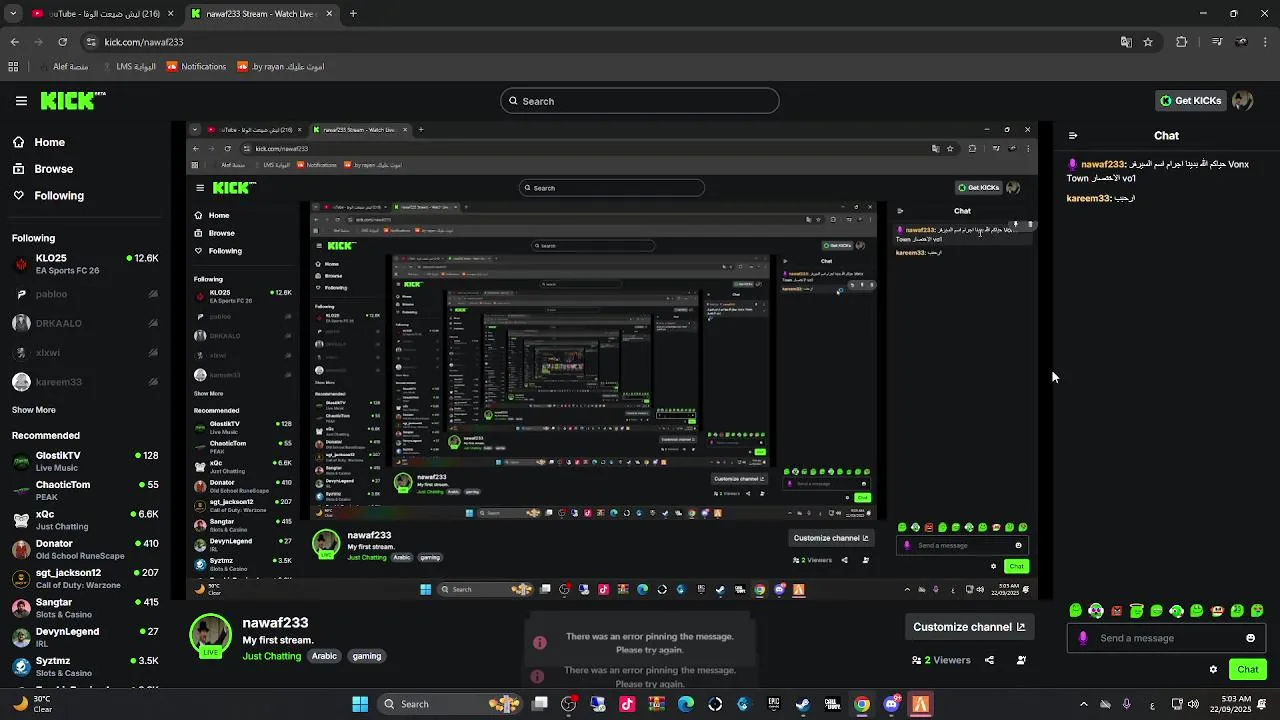Go back in Chrome browser
Viewport: 1280px width, 720px height.
tap(14, 42)
